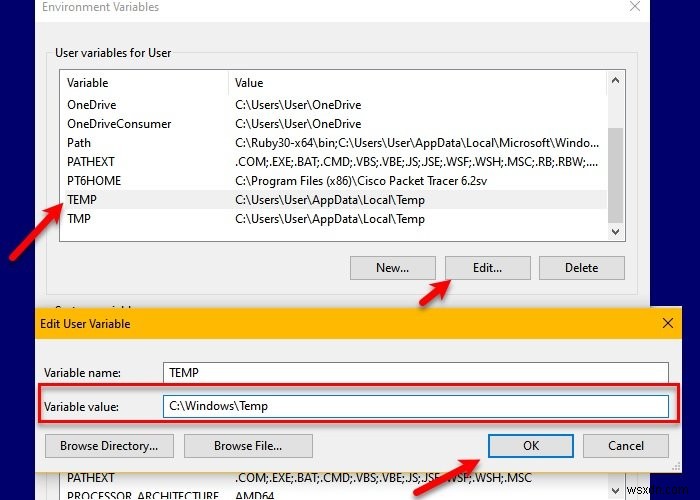Click the OK button in Edit User Variable

[x=531, y=446]
